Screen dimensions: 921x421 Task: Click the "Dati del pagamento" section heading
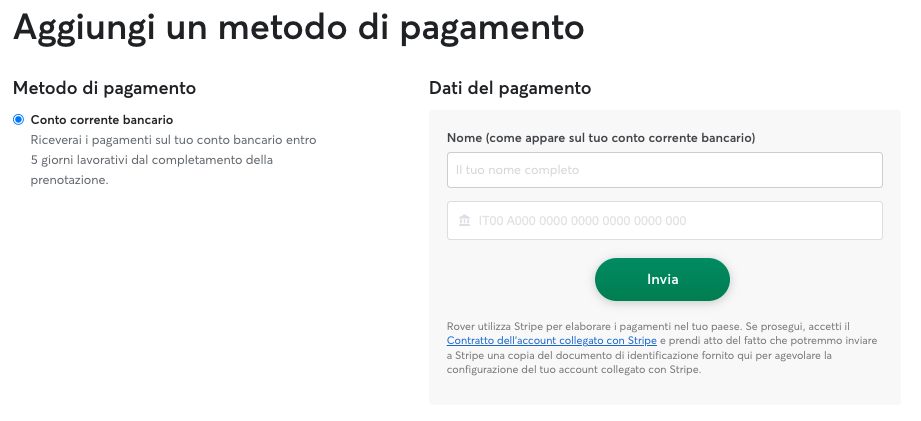[510, 88]
